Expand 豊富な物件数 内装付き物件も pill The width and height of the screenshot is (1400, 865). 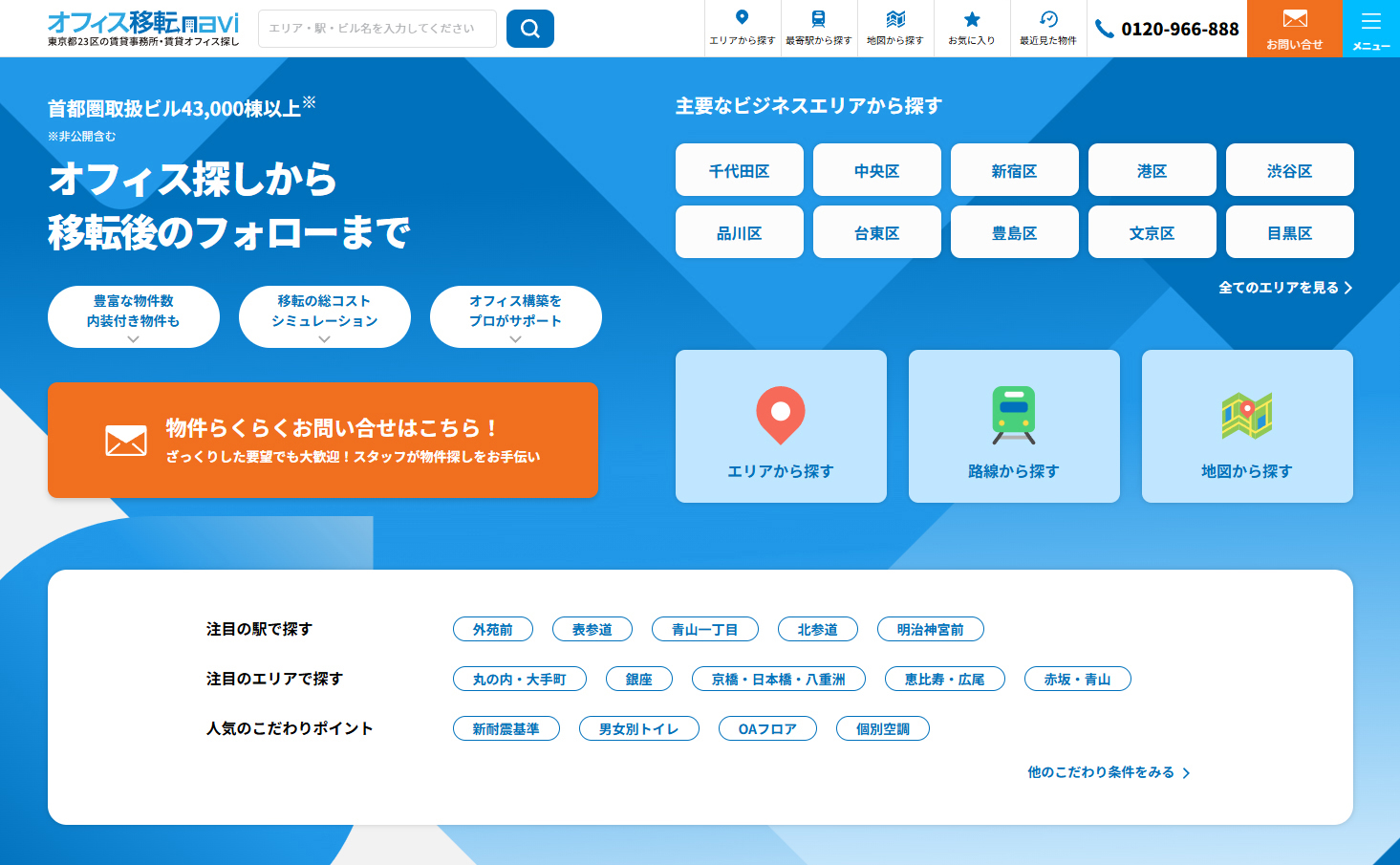(134, 316)
